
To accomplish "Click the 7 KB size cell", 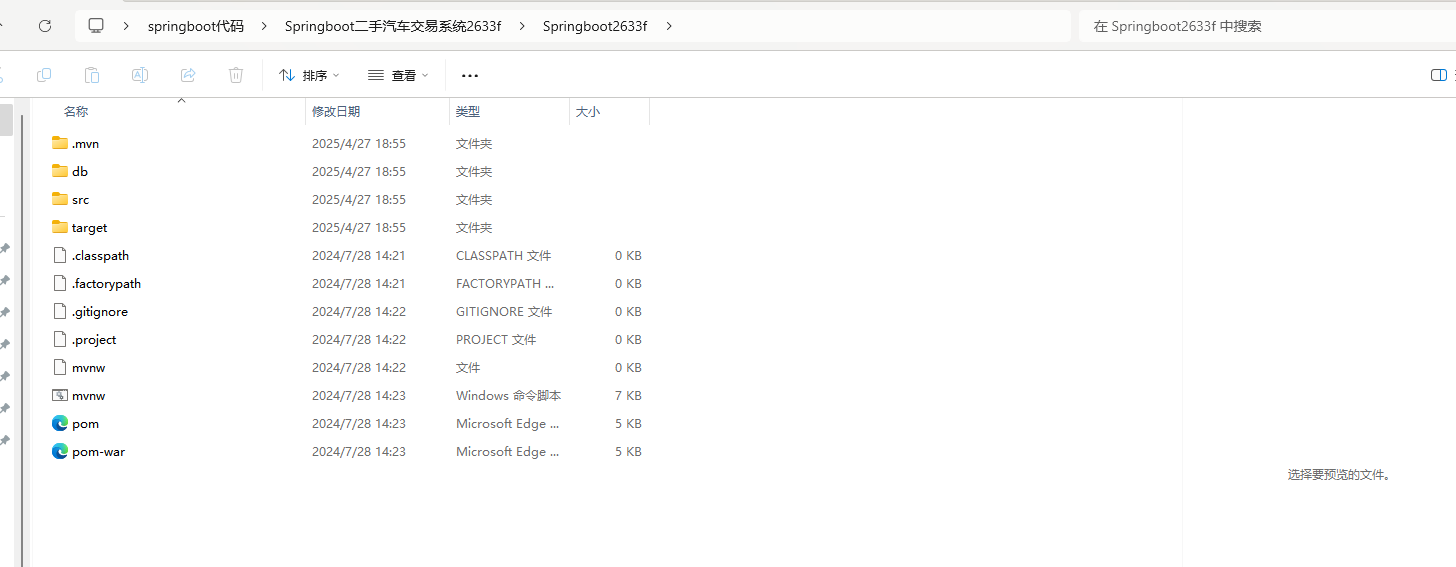I will (x=628, y=395).
